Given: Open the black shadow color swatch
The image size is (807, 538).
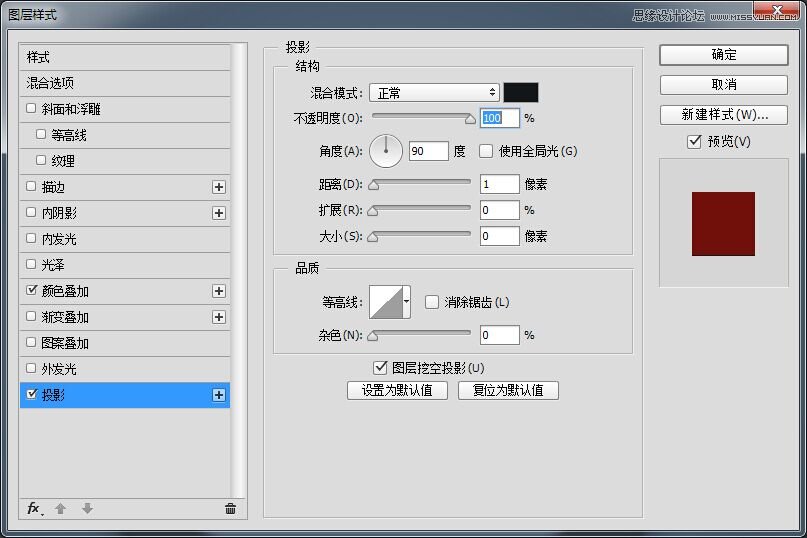Looking at the screenshot, I should point(521,92).
